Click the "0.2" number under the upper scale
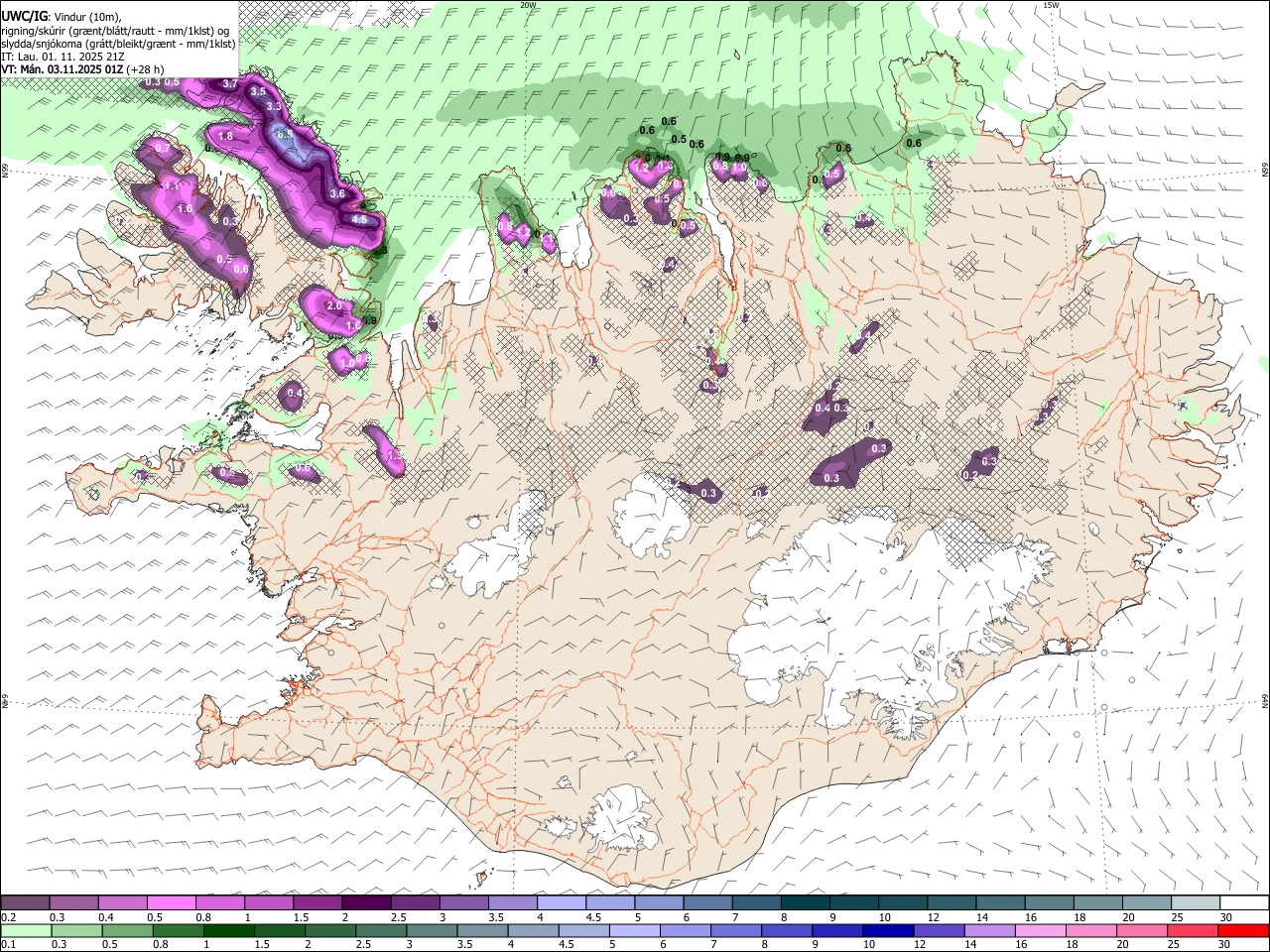The image size is (1270, 952). pyautogui.click(x=9, y=917)
